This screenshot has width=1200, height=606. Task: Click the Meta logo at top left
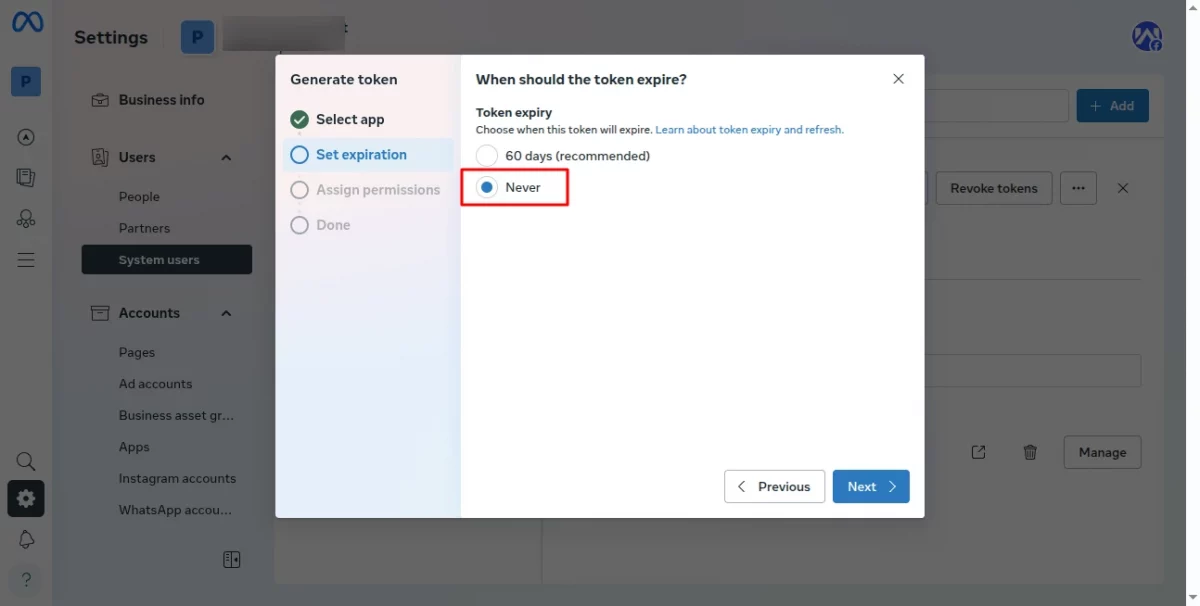point(26,22)
